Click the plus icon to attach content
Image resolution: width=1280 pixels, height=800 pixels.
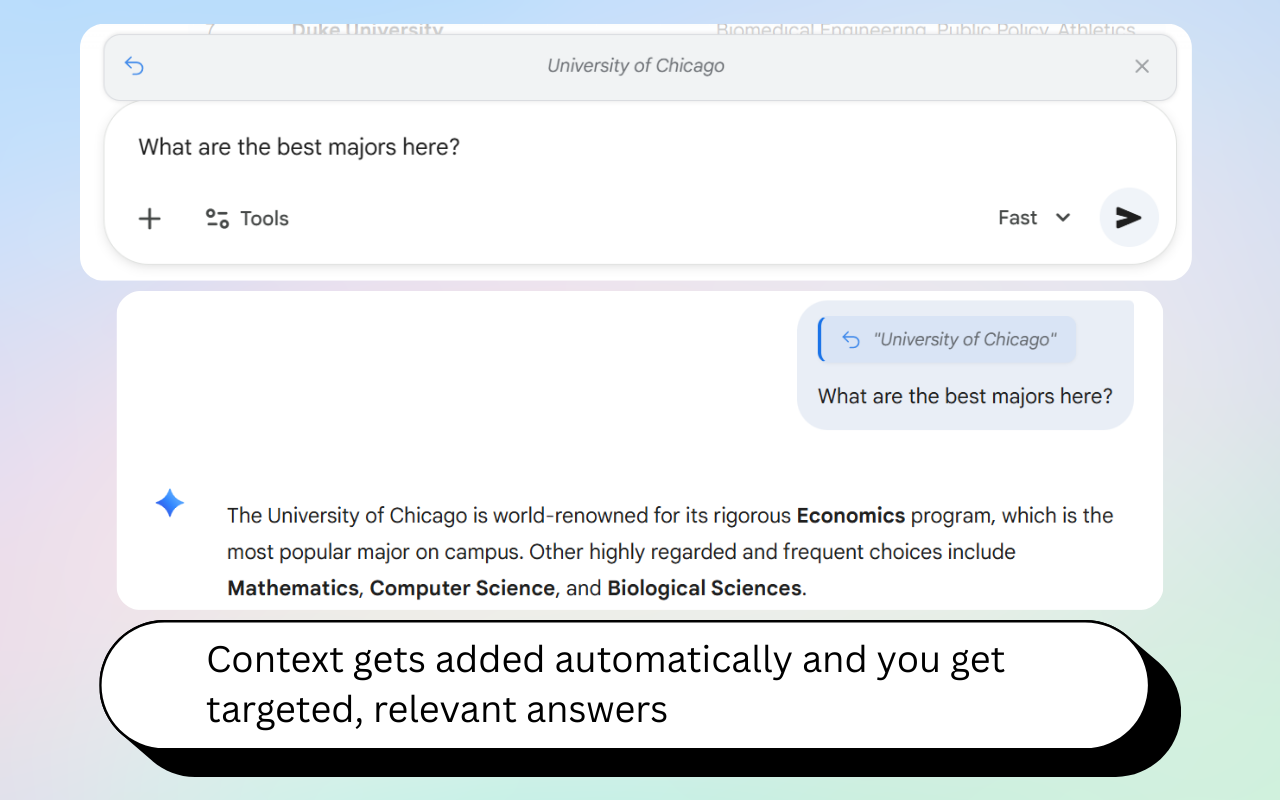149,218
